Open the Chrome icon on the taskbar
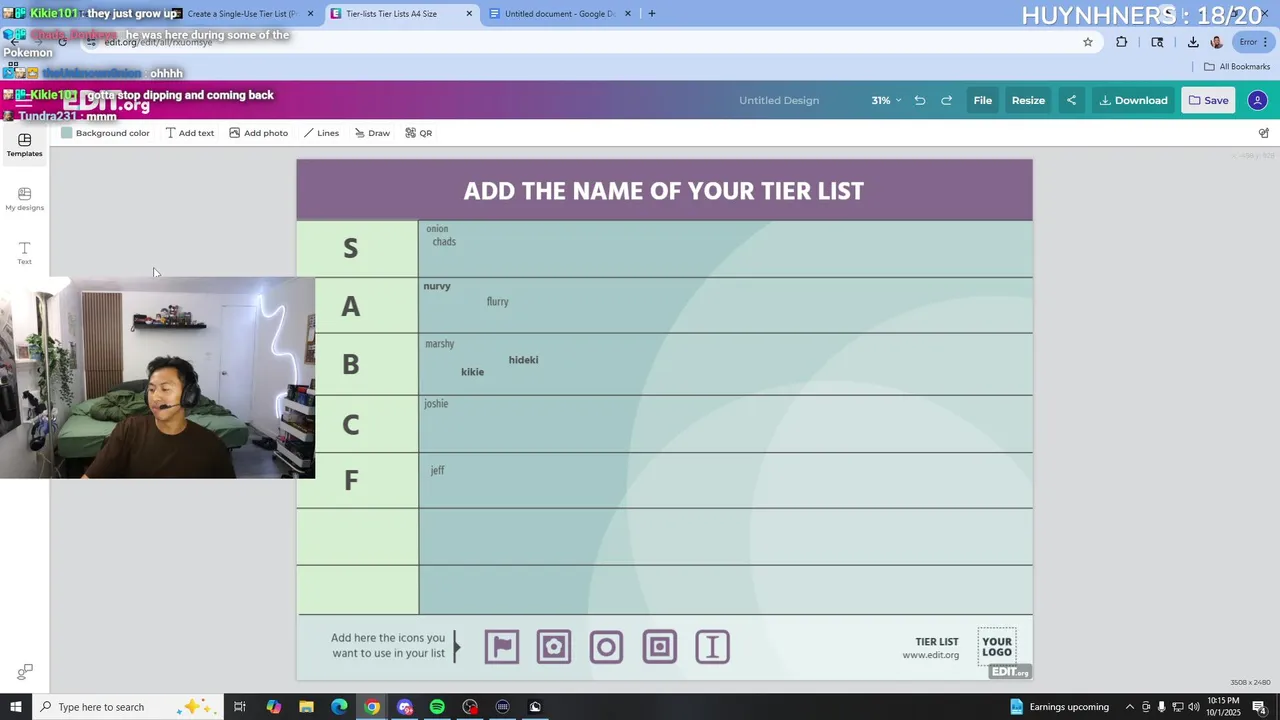Viewport: 1280px width, 720px height. pyautogui.click(x=372, y=707)
